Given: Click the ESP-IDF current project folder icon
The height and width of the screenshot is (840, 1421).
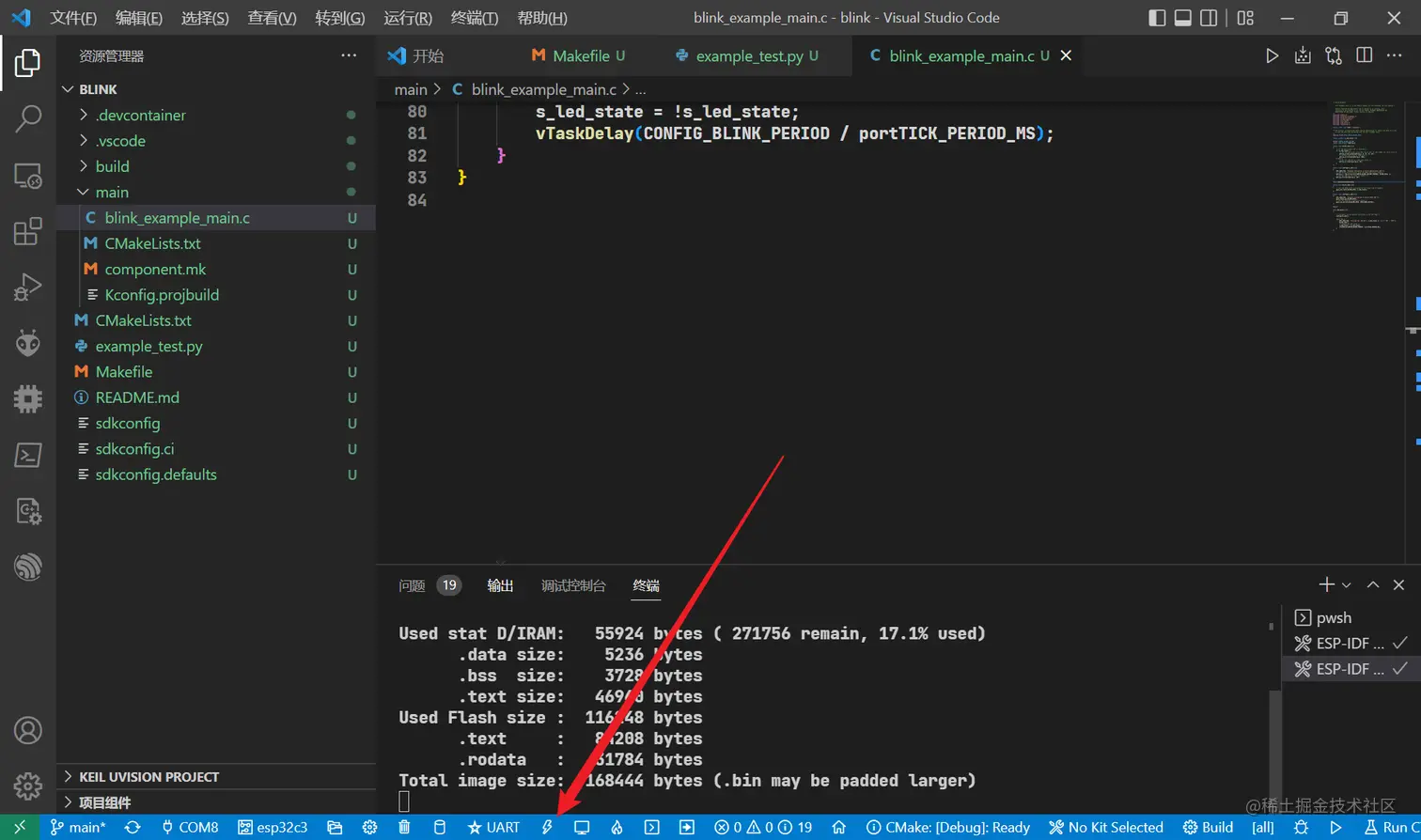Looking at the screenshot, I should pos(335,828).
